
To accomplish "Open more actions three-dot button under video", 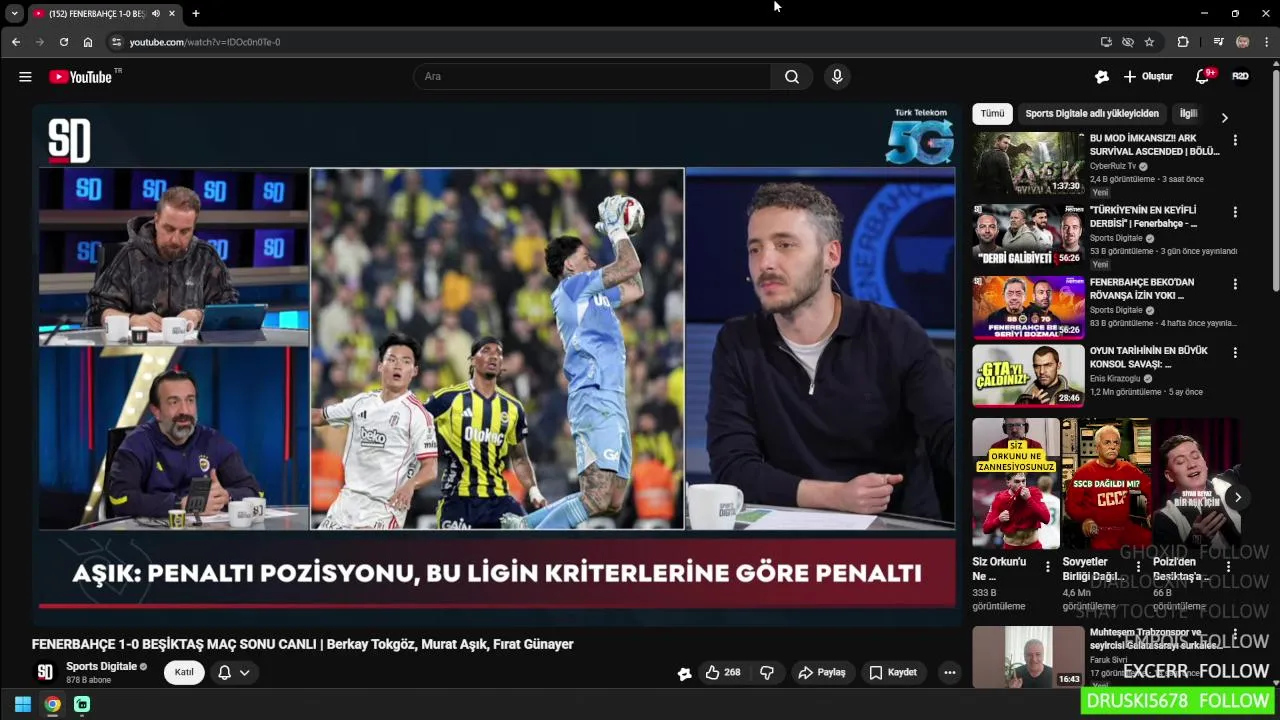I will (x=950, y=673).
